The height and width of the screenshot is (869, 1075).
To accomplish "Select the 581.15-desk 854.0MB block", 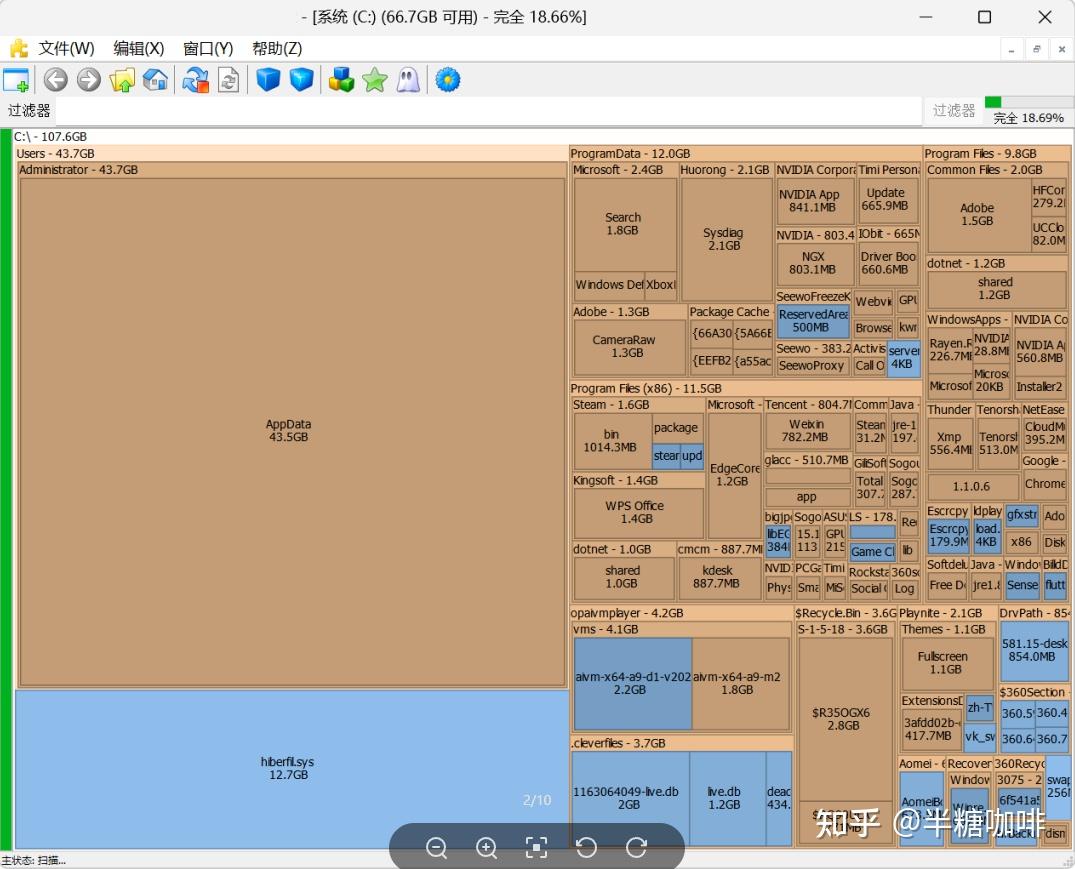I will point(1034,650).
